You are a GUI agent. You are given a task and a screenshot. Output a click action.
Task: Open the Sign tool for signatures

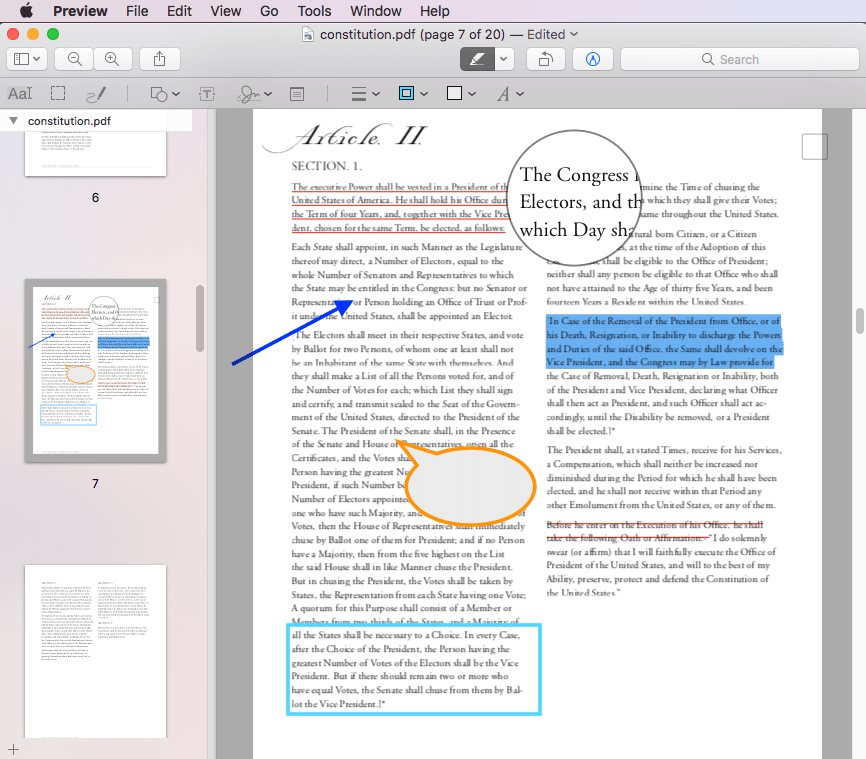click(249, 93)
